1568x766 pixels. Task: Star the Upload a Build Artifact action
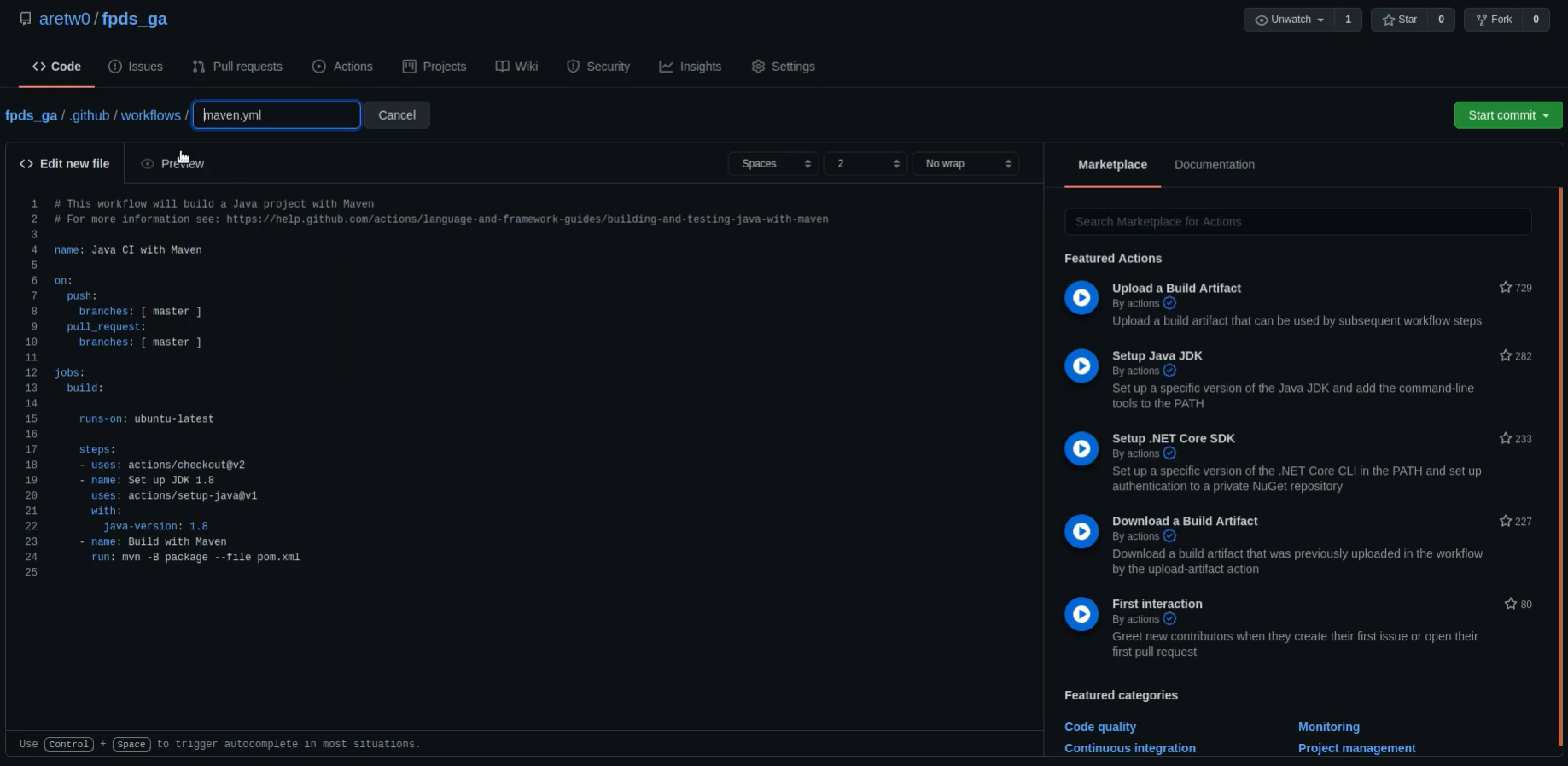[1506, 288]
